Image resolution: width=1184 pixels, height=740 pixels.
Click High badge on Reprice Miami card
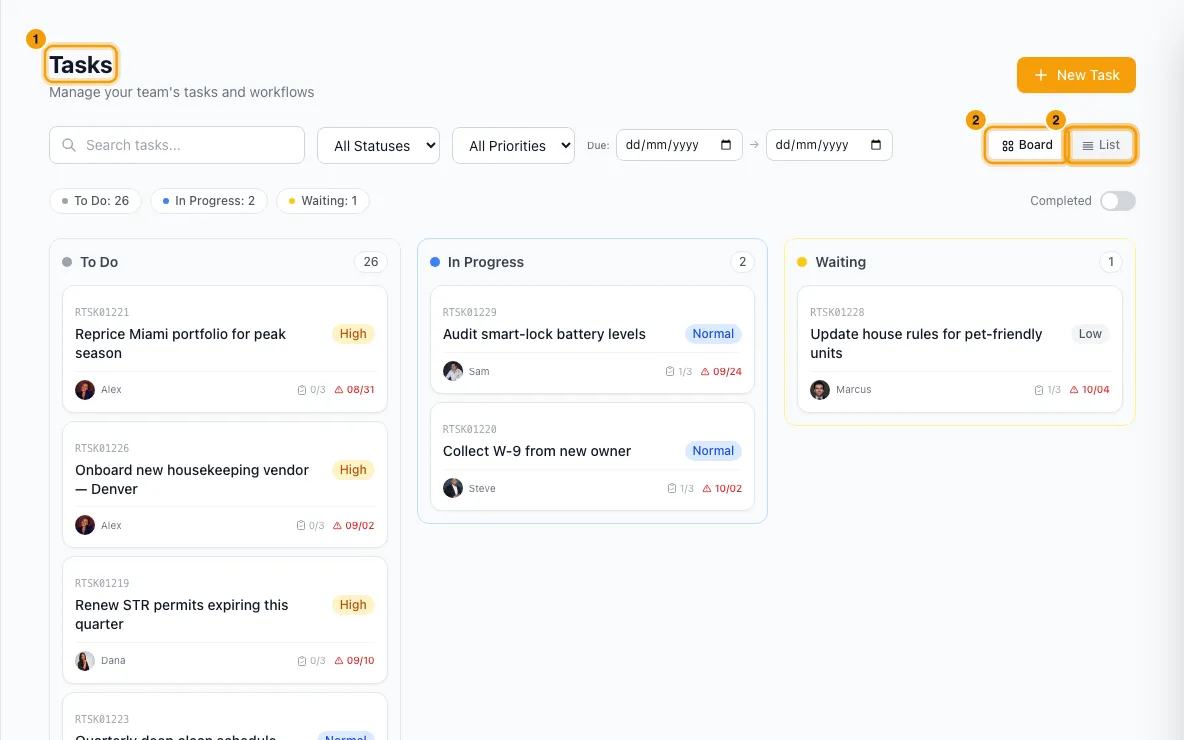pyautogui.click(x=353, y=334)
